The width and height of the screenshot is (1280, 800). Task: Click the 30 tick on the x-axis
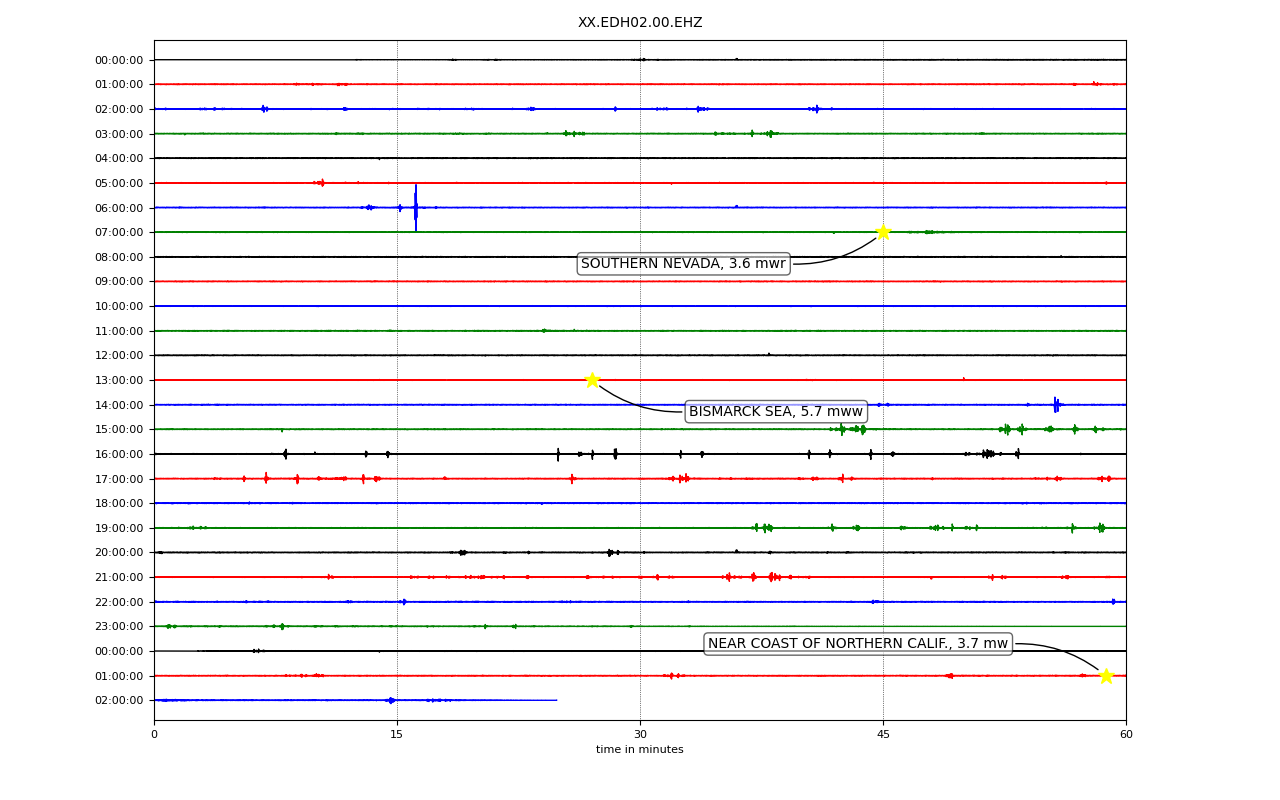pos(640,735)
